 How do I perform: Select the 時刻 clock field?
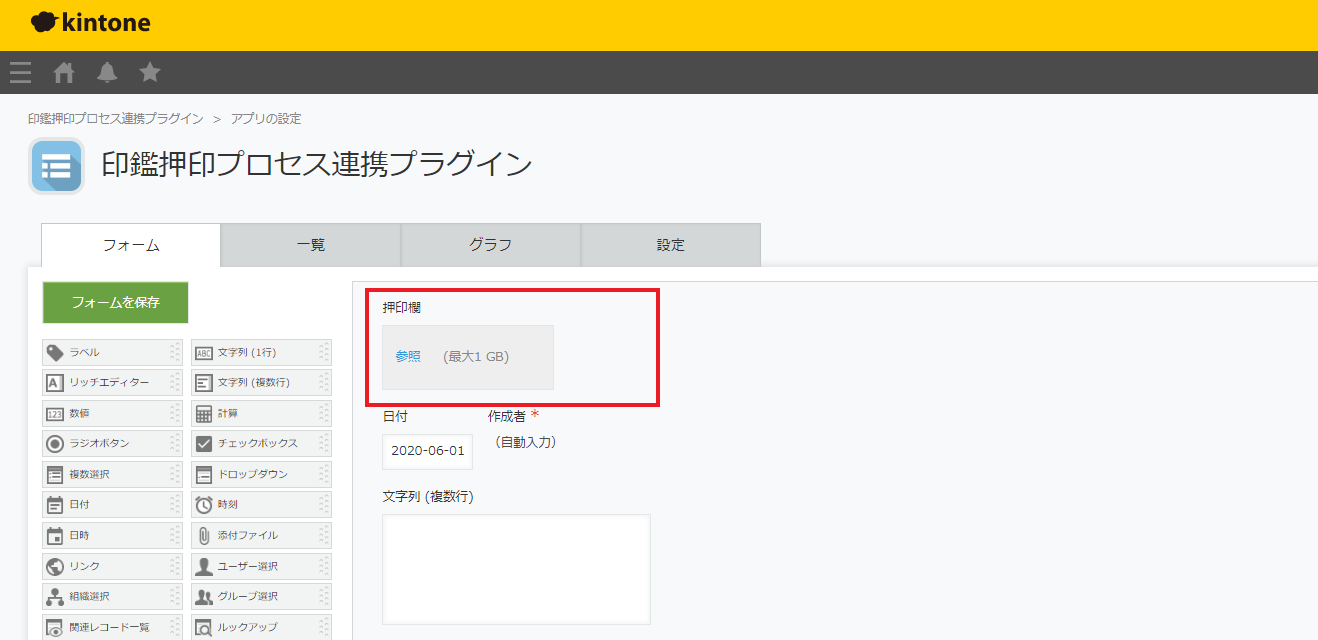pos(261,505)
